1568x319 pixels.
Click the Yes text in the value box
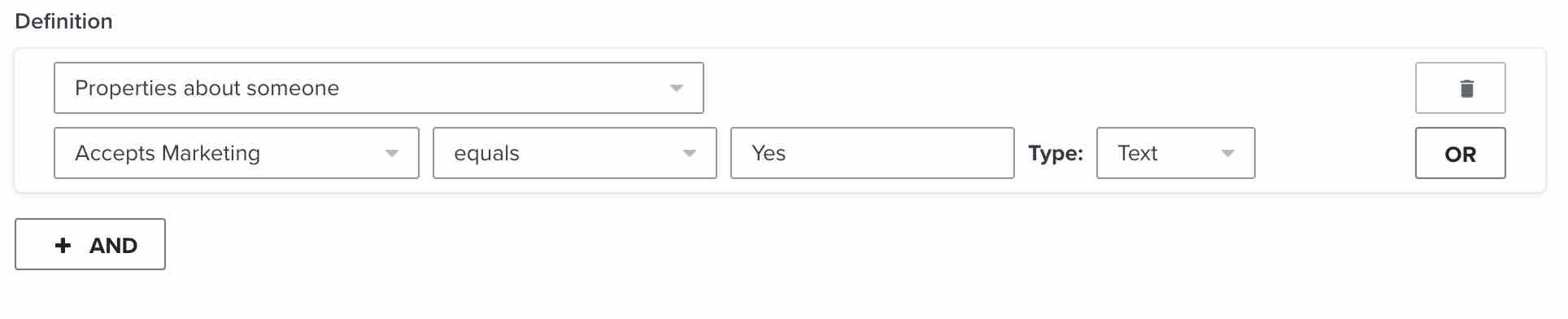pyautogui.click(x=769, y=153)
